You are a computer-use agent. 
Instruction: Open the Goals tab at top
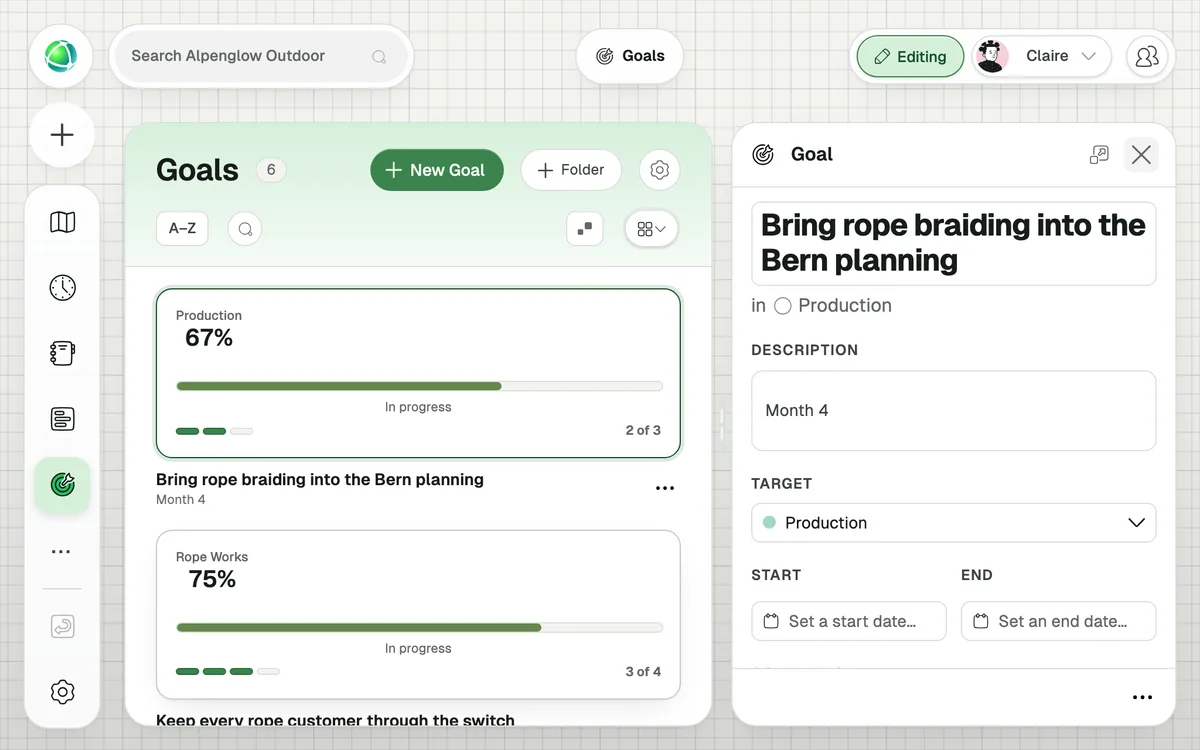click(630, 56)
